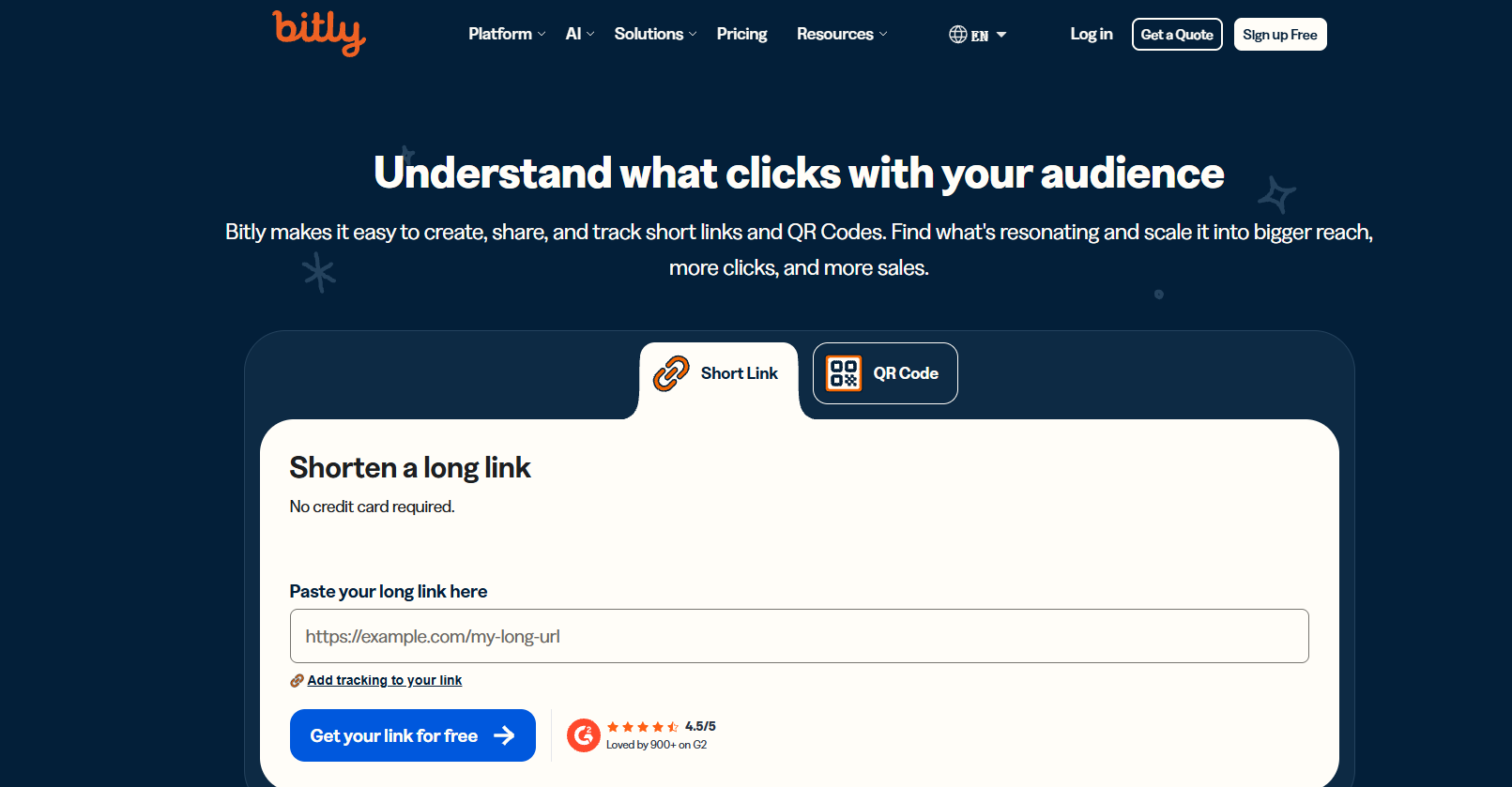This screenshot has width=1512, height=787.
Task: Click the G2 logo badge
Action: (x=584, y=735)
